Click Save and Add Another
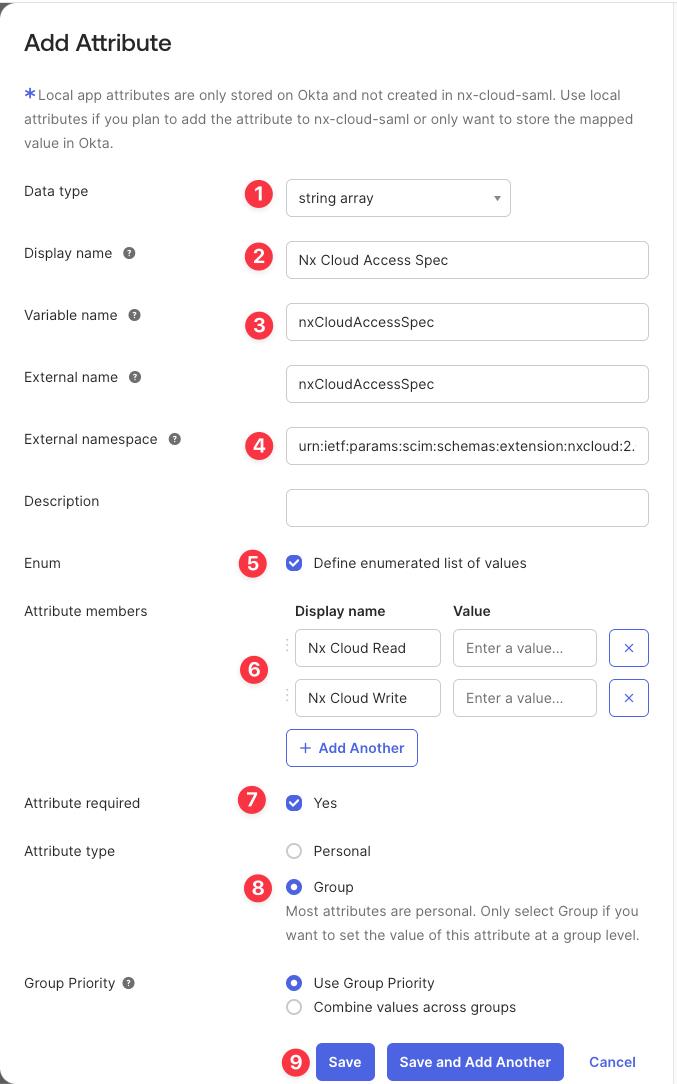The image size is (677, 1084). [475, 1062]
